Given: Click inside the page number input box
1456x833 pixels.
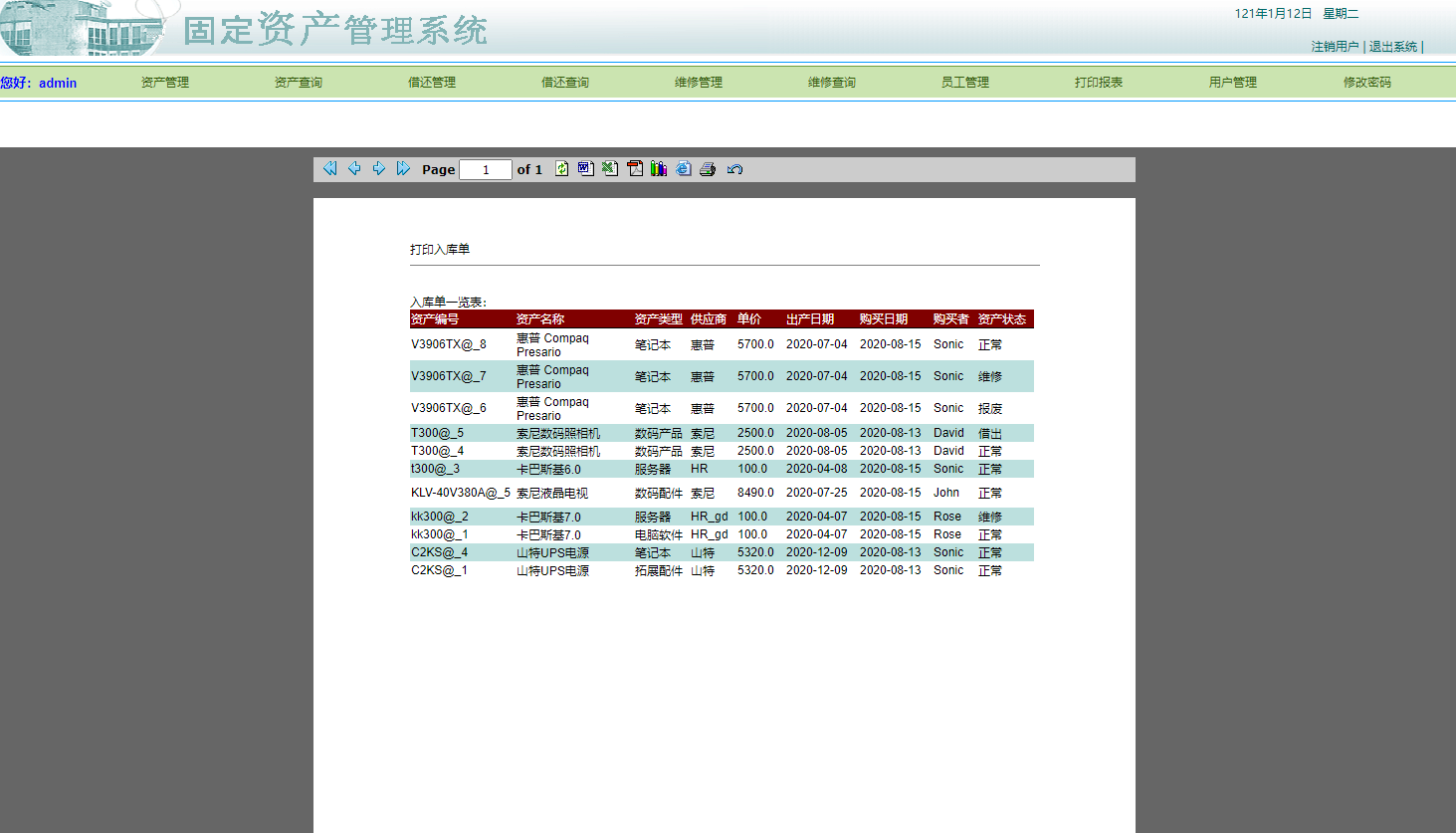Looking at the screenshot, I should pyautogui.click(x=485, y=169).
